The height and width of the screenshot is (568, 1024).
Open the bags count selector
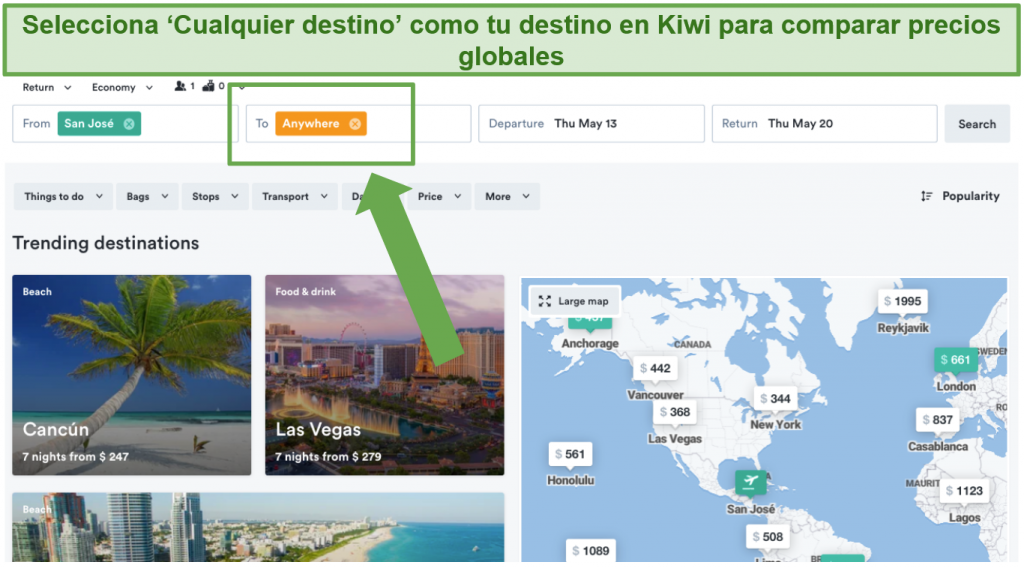(214, 86)
